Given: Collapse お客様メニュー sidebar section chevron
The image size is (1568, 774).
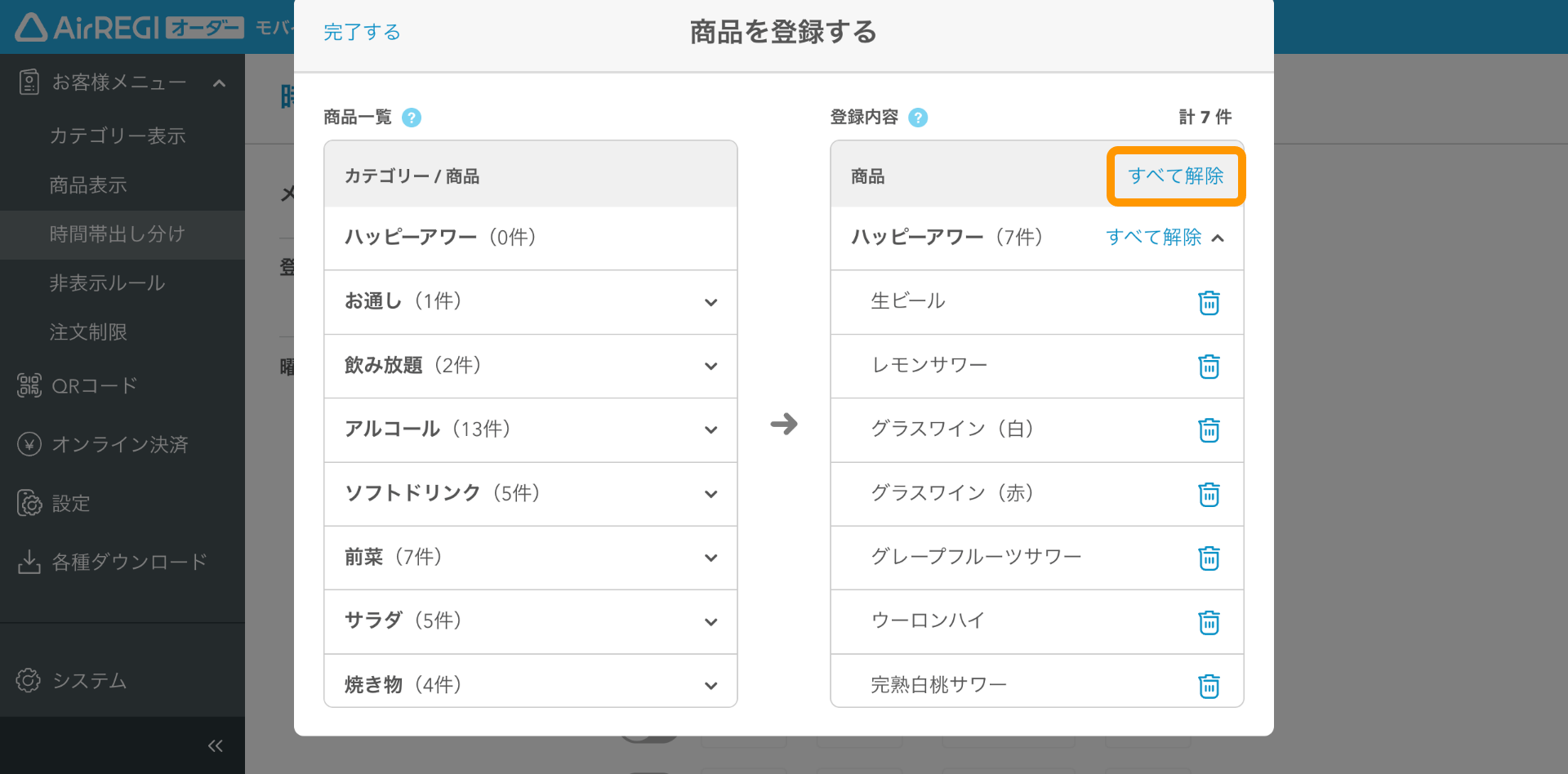Looking at the screenshot, I should [x=219, y=83].
